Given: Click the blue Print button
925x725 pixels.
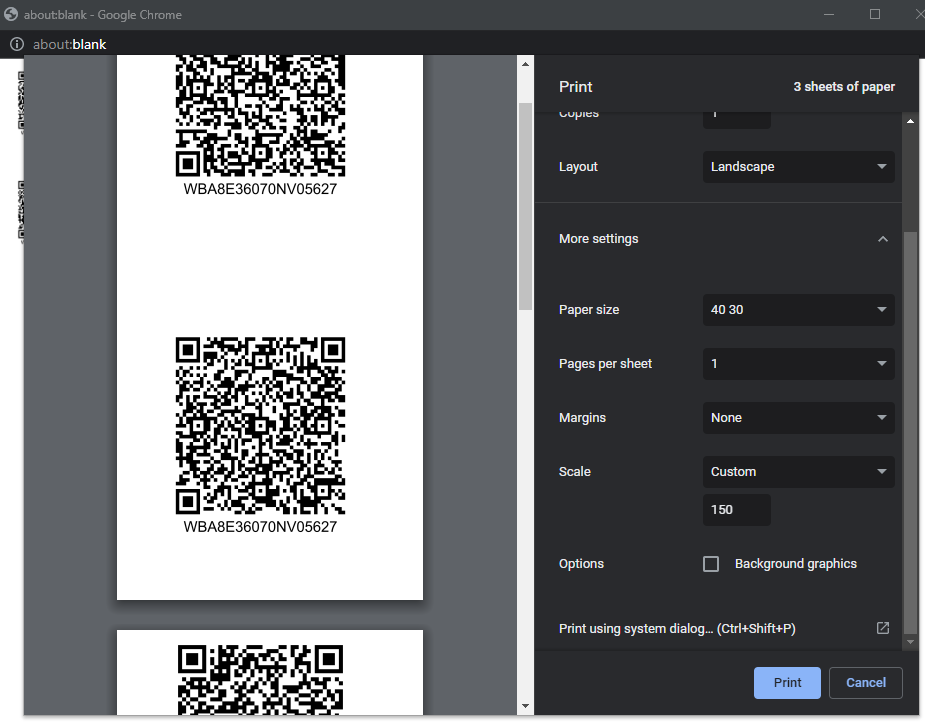Looking at the screenshot, I should [x=787, y=683].
